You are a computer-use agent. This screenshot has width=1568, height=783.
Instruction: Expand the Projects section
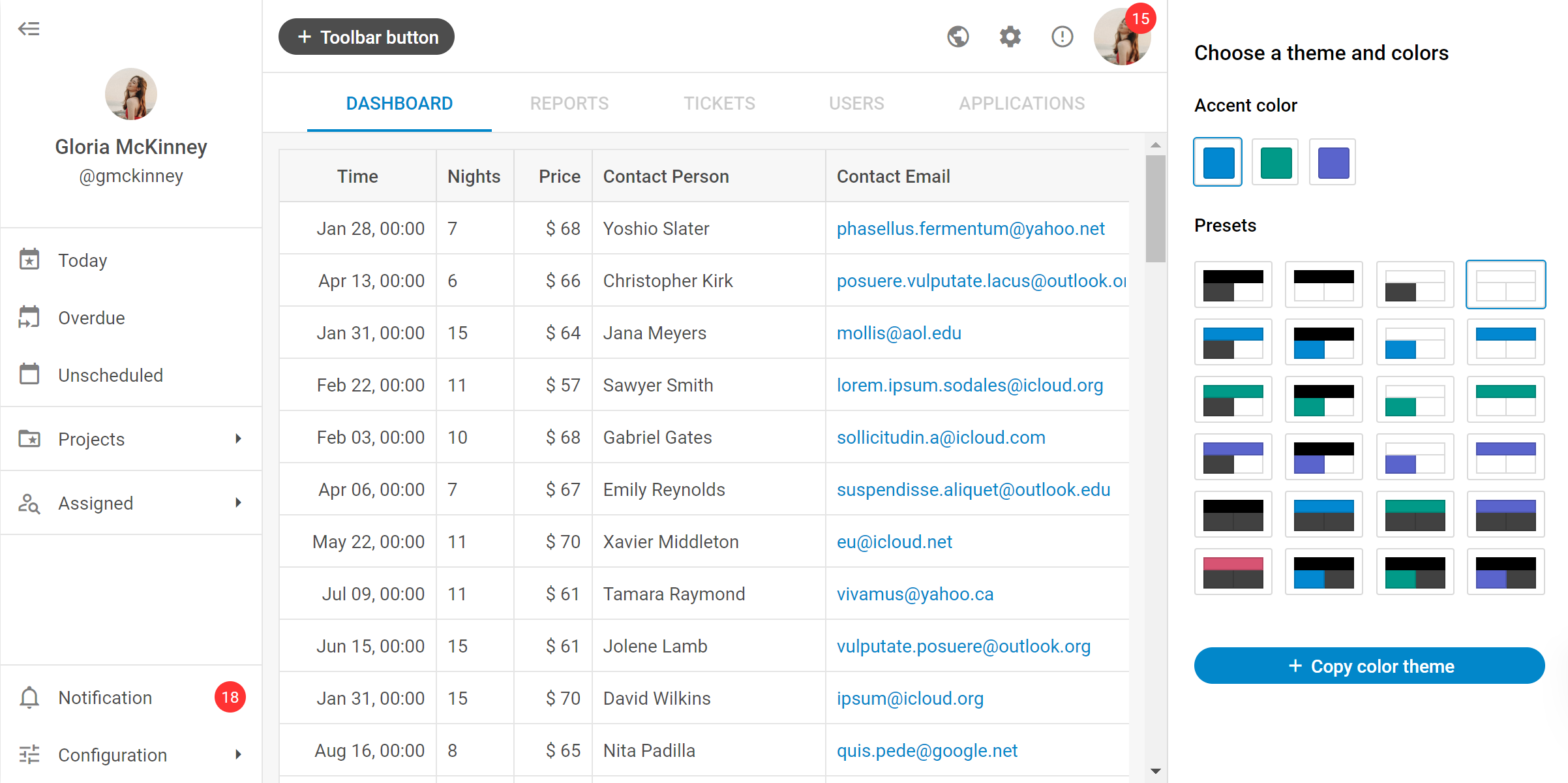[238, 439]
